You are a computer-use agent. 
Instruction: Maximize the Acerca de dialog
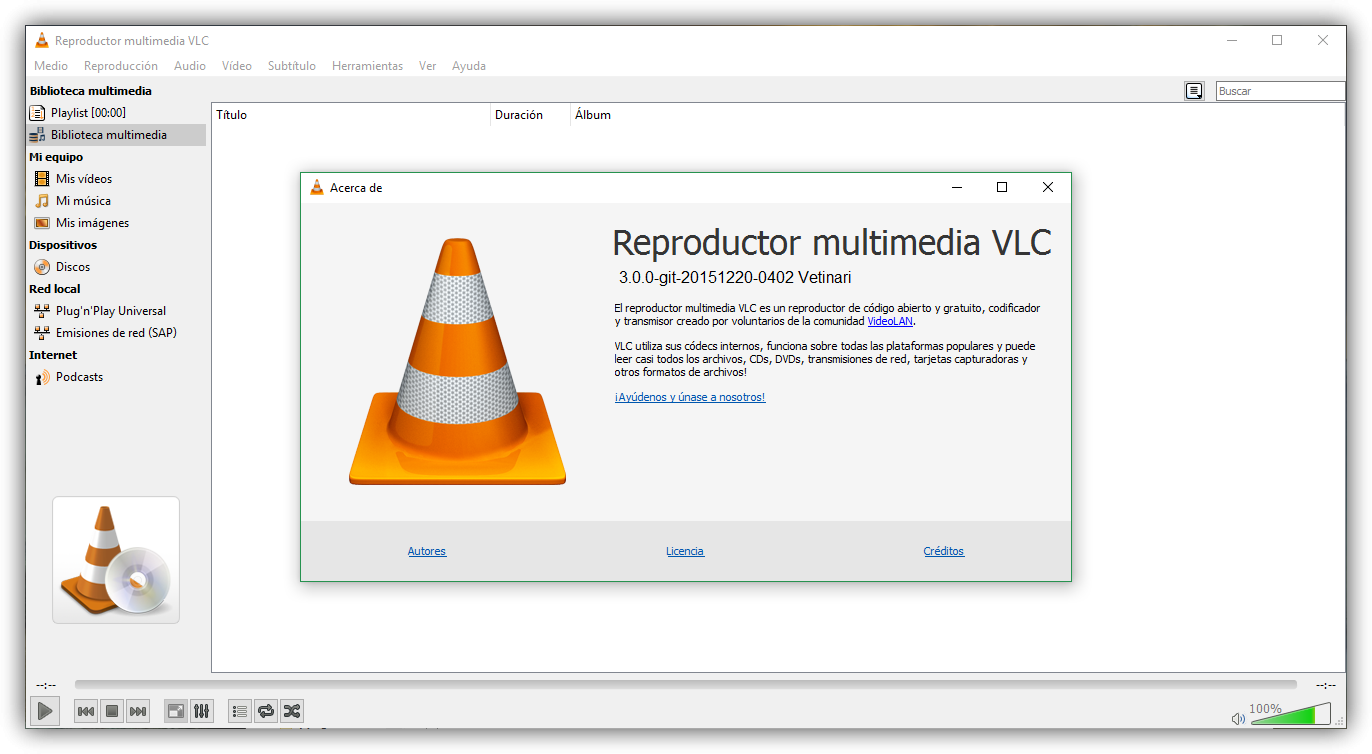tap(1002, 188)
